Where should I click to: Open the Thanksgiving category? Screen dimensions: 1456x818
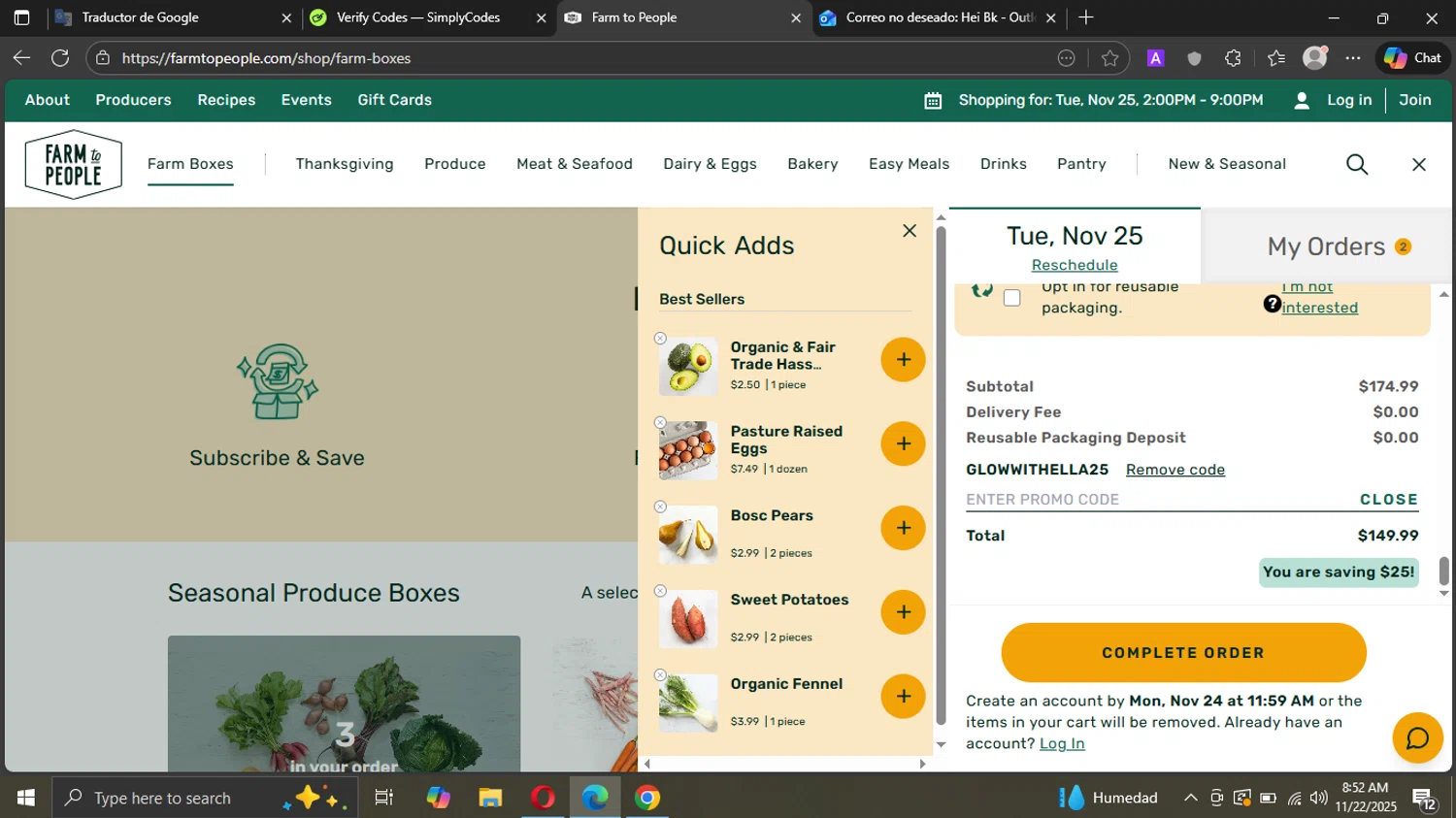coord(345,164)
